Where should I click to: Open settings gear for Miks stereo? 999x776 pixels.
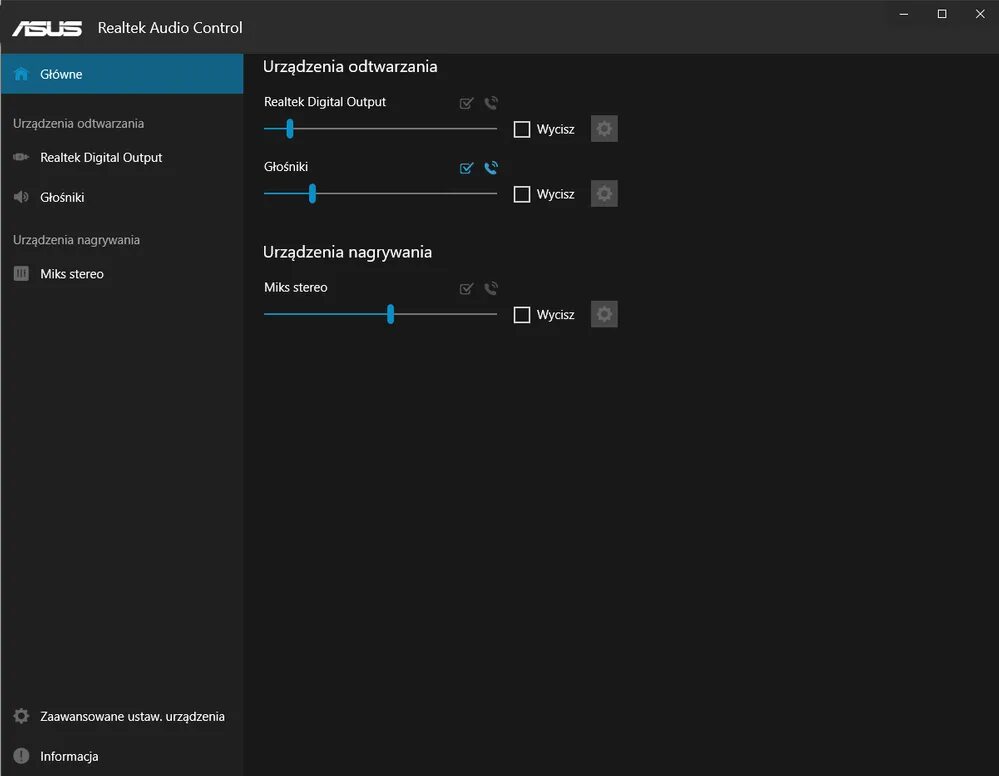pos(604,314)
